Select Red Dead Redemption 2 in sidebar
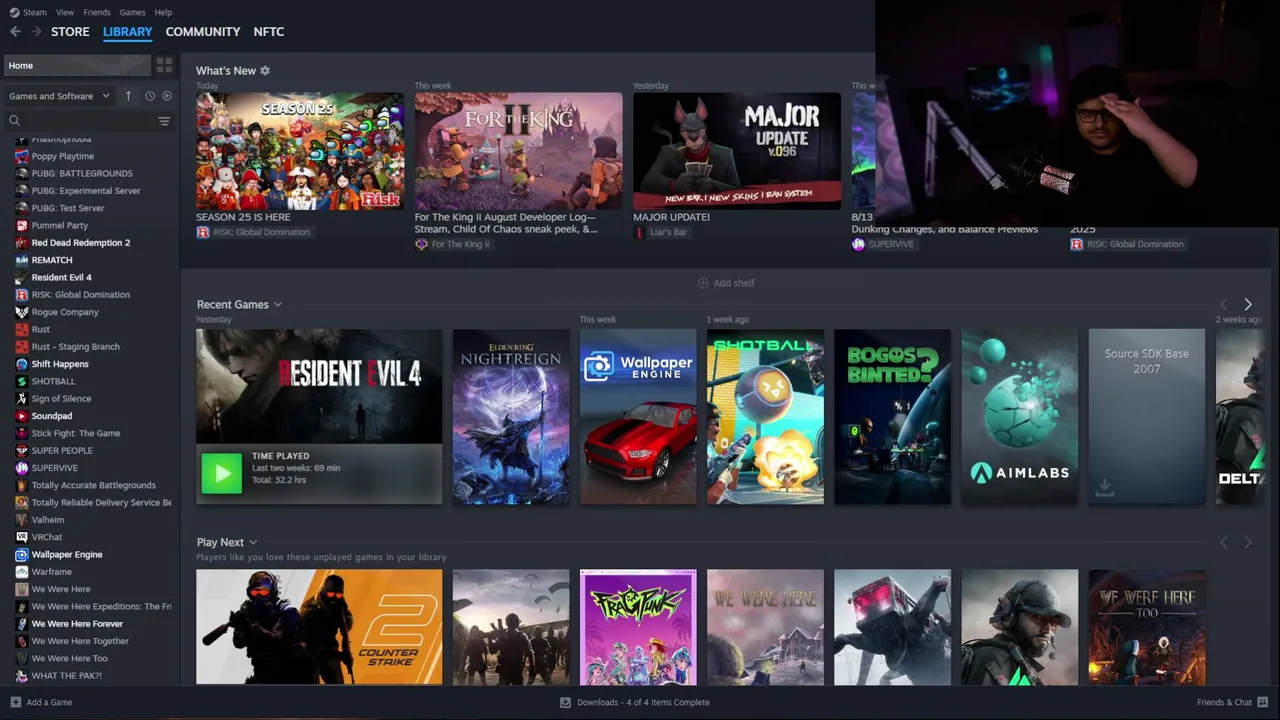 tap(80, 243)
